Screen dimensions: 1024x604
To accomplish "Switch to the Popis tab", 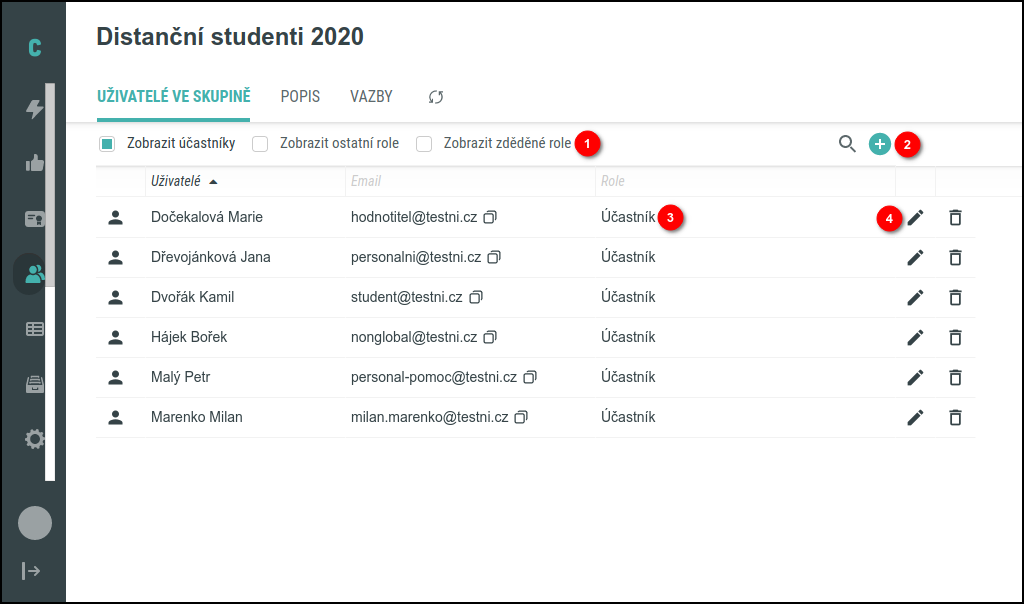I will (x=300, y=97).
